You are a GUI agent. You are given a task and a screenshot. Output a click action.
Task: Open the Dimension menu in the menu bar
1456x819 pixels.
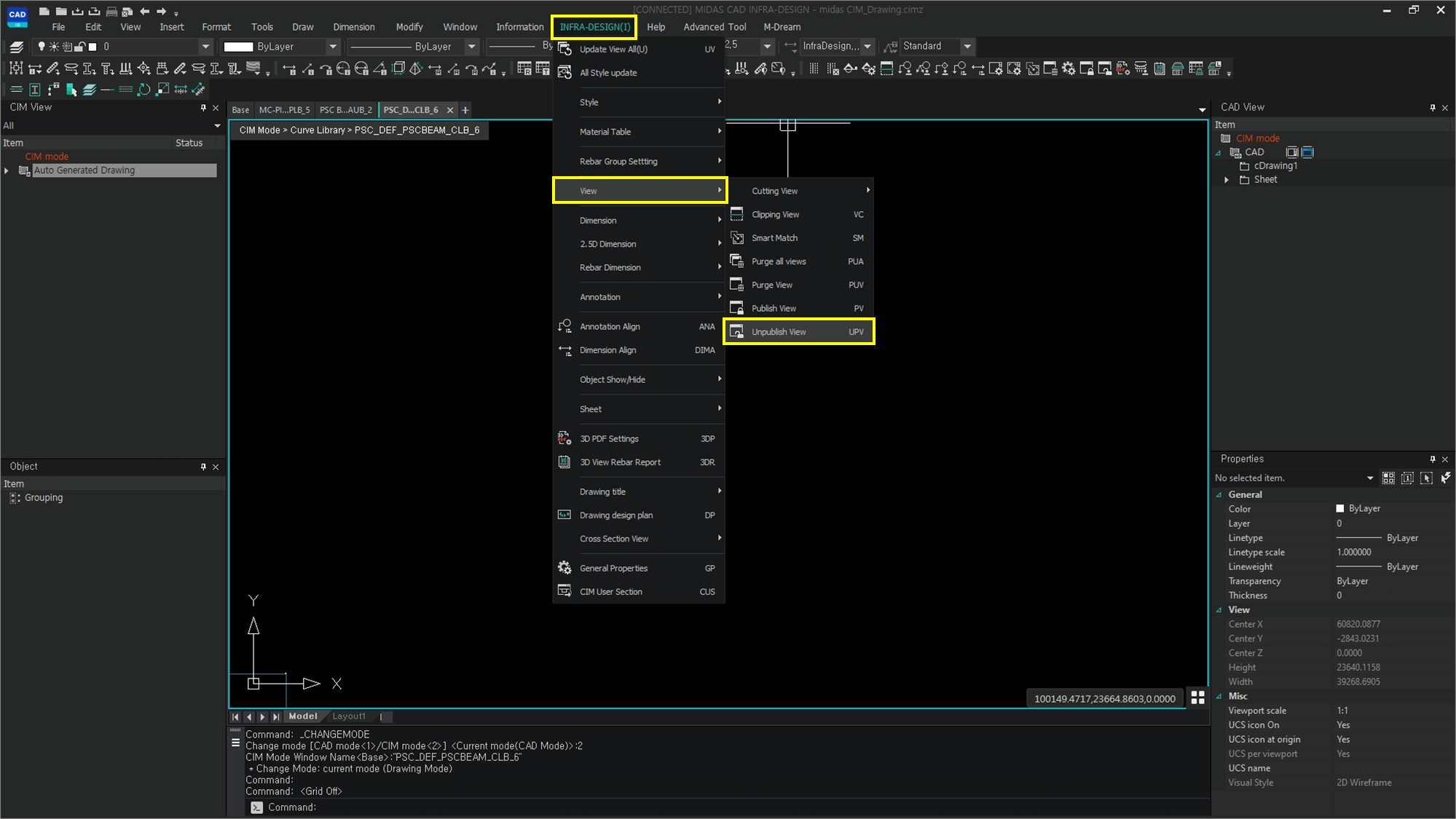354,27
